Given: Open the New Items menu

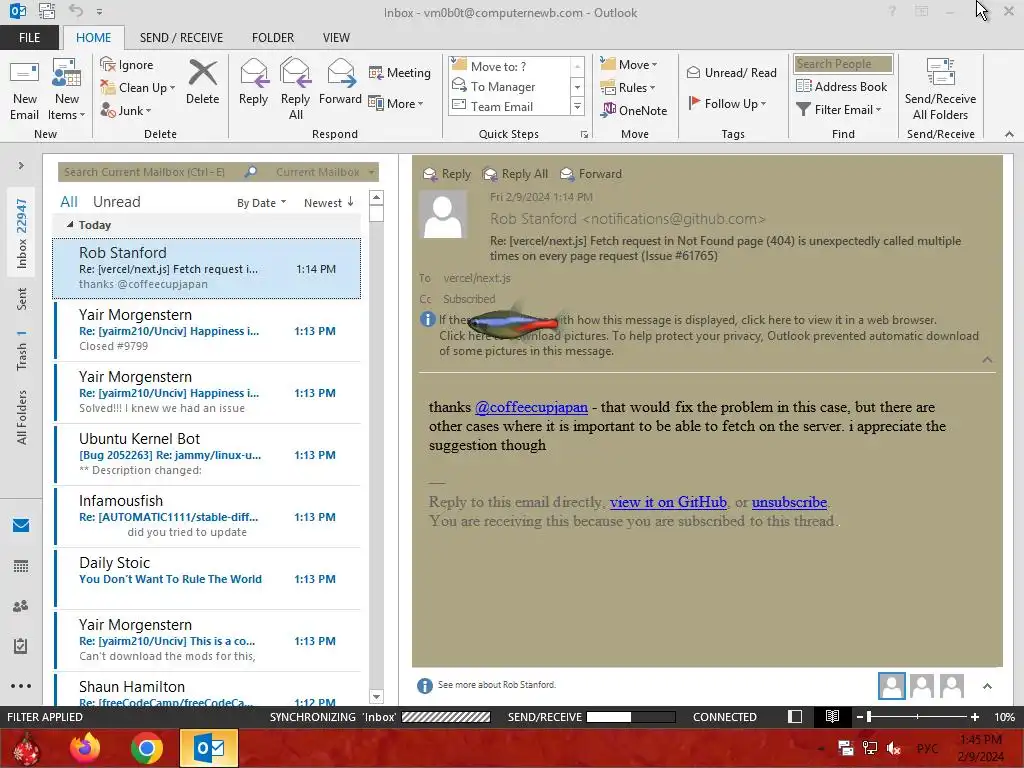Looking at the screenshot, I should pyautogui.click(x=67, y=90).
